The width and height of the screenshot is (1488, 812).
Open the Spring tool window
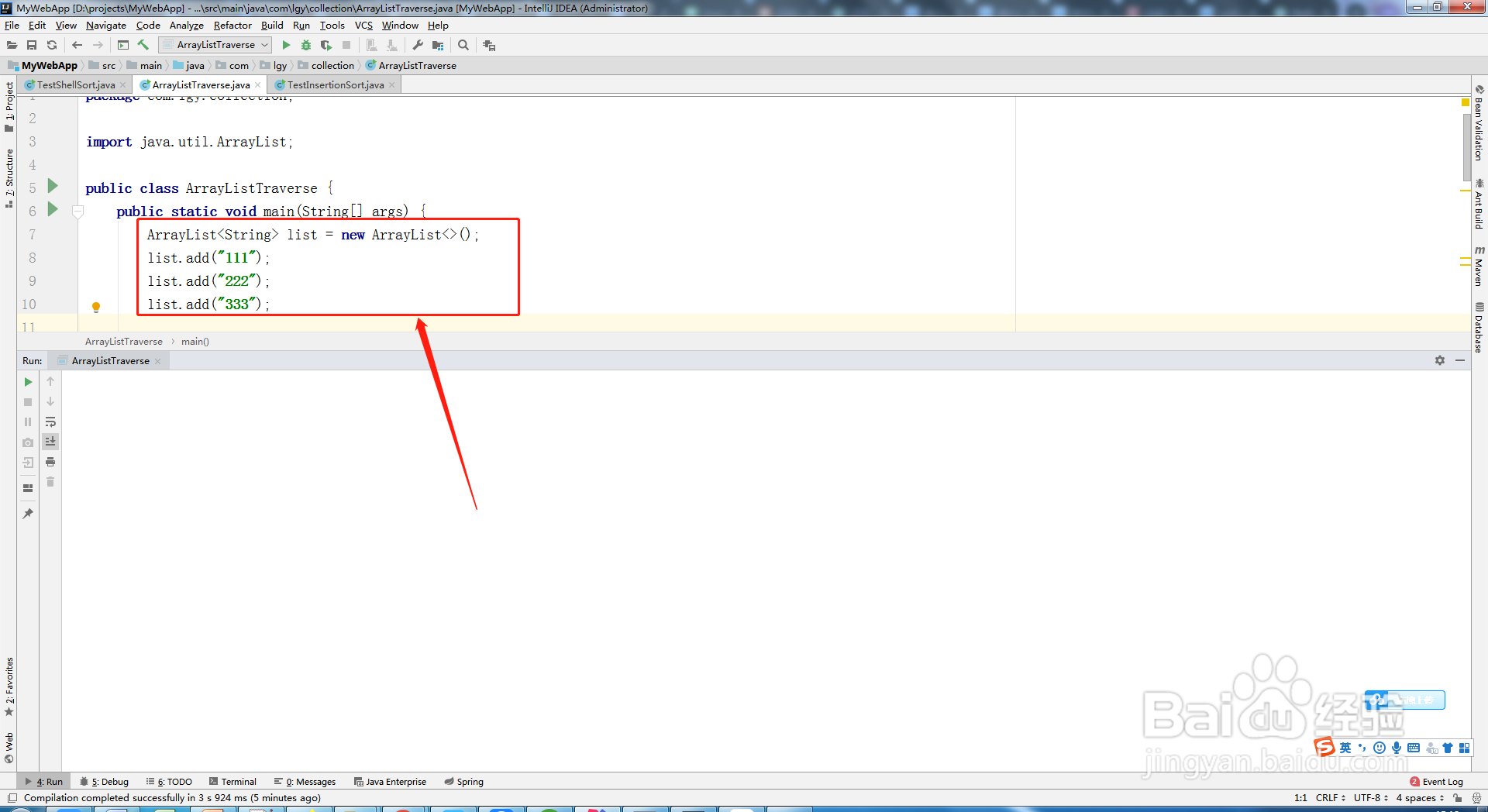pos(463,782)
